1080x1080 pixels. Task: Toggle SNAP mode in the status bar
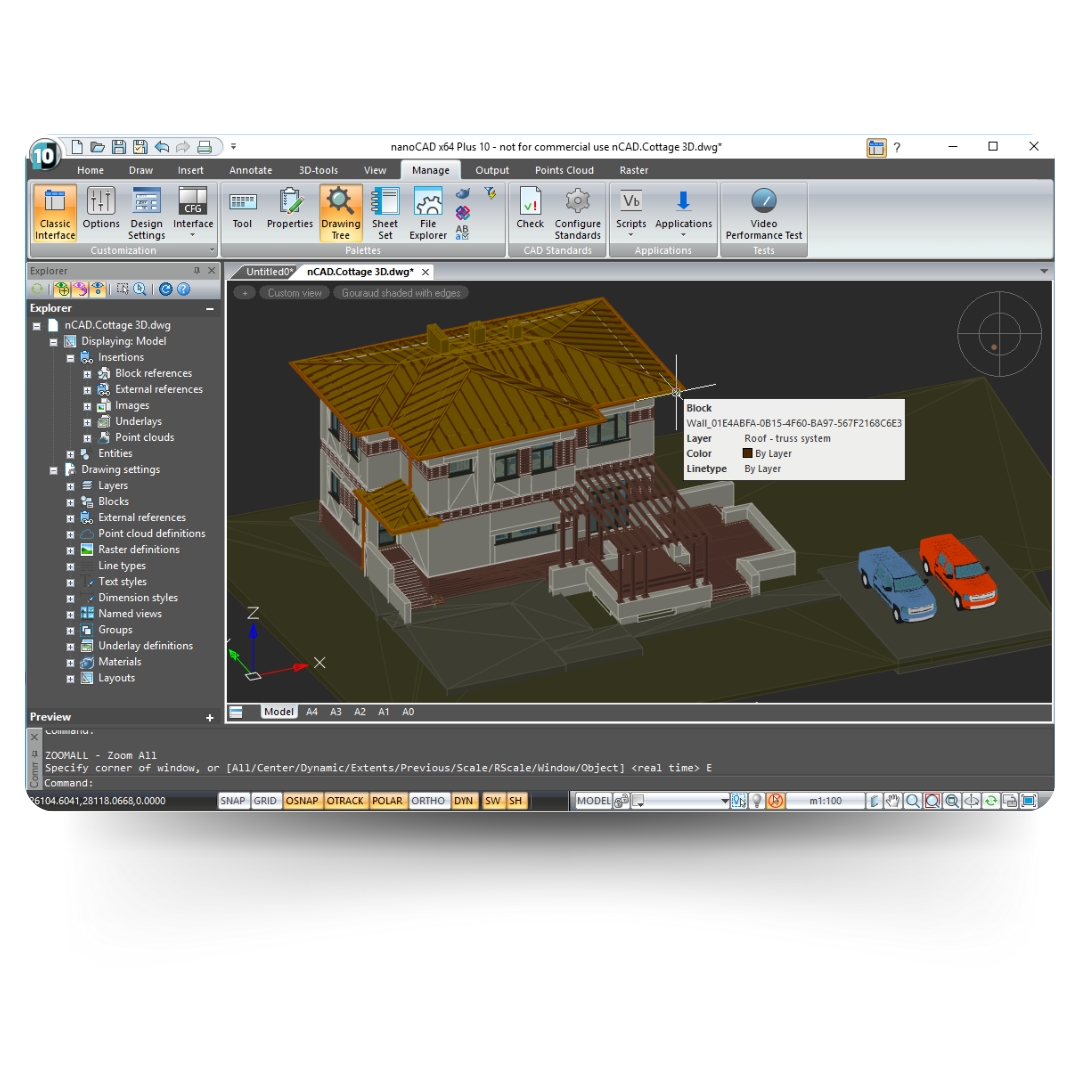tap(232, 800)
